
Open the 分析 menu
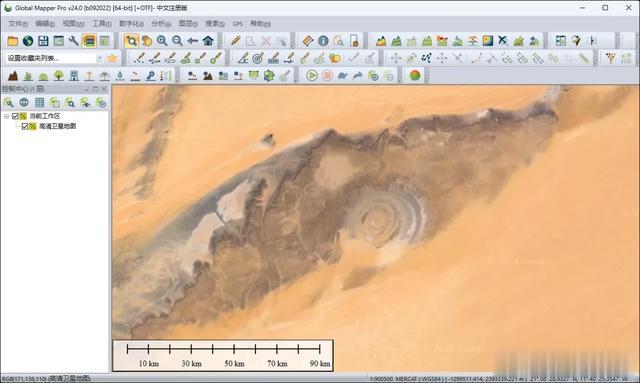pyautogui.click(x=161, y=24)
